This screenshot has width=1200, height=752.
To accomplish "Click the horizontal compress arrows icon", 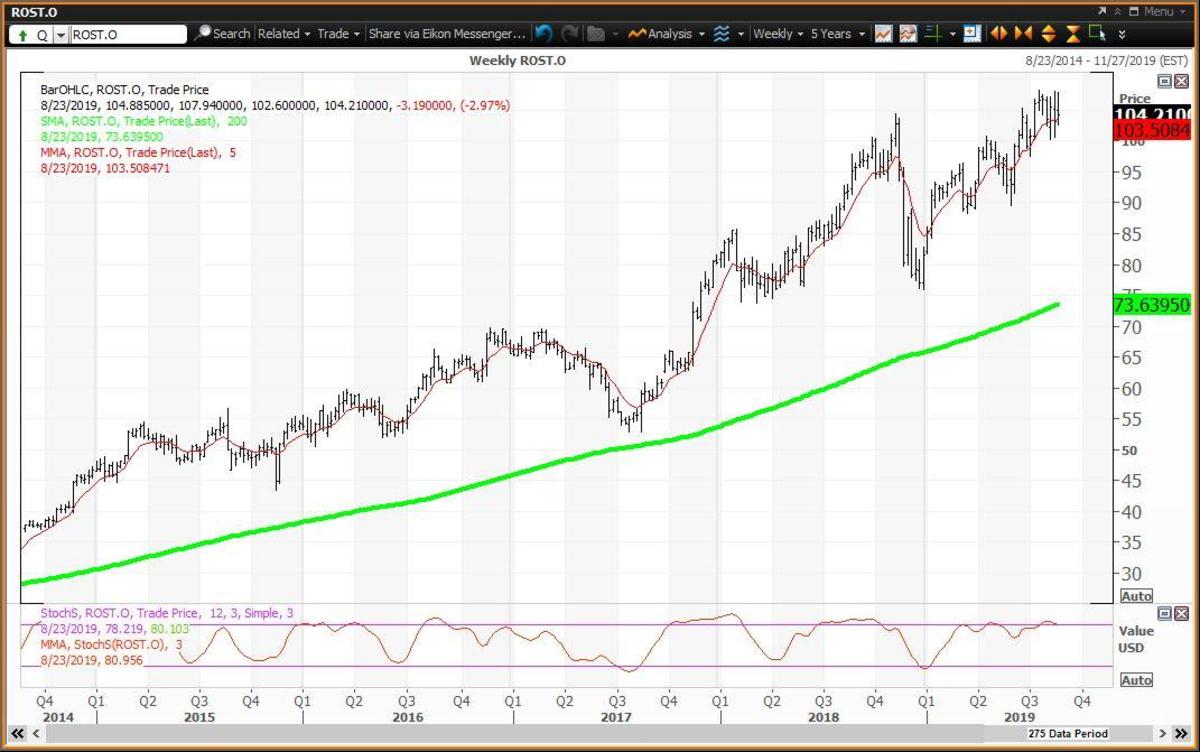I will [x=1022, y=34].
